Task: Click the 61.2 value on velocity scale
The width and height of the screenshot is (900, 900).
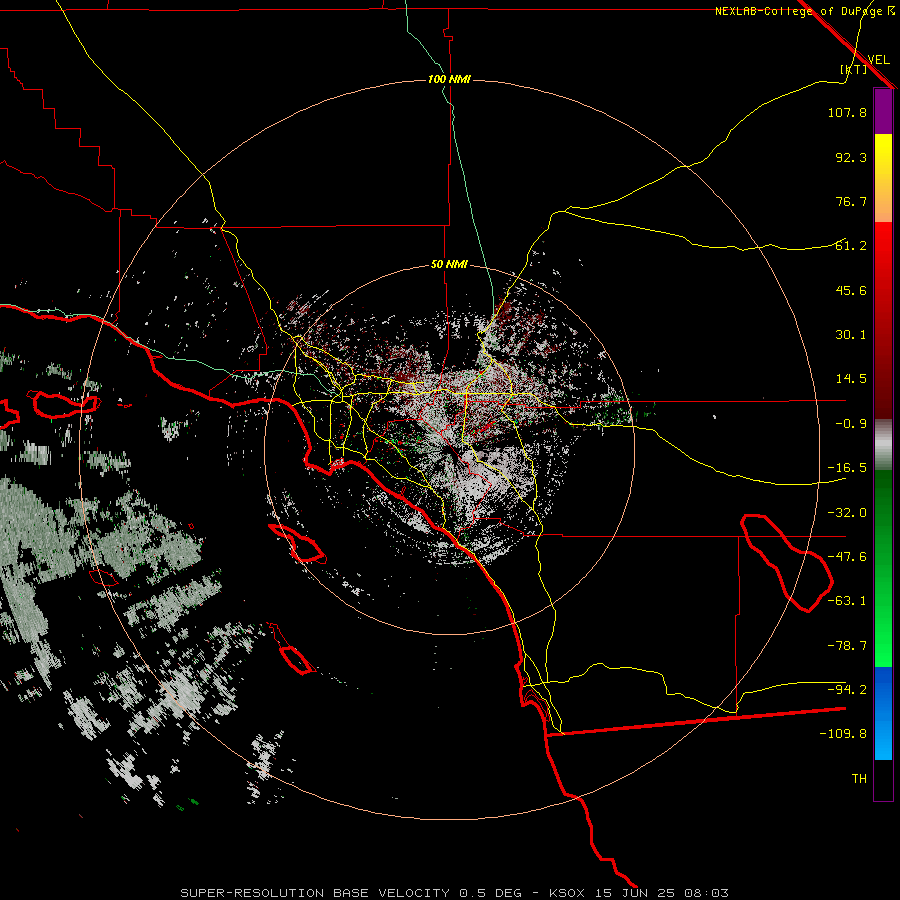Action: pos(851,246)
